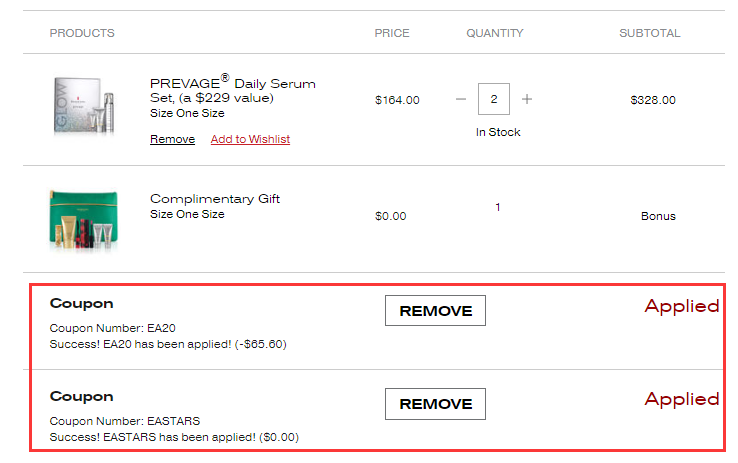Click the Bonus label for the gift
Image resolution: width=738 pixels, height=463 pixels.
pyautogui.click(x=658, y=216)
